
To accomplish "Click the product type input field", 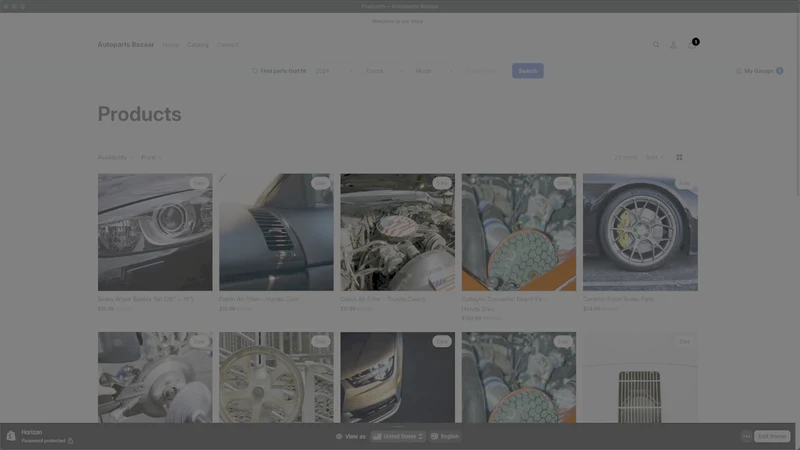I will 484,71.
